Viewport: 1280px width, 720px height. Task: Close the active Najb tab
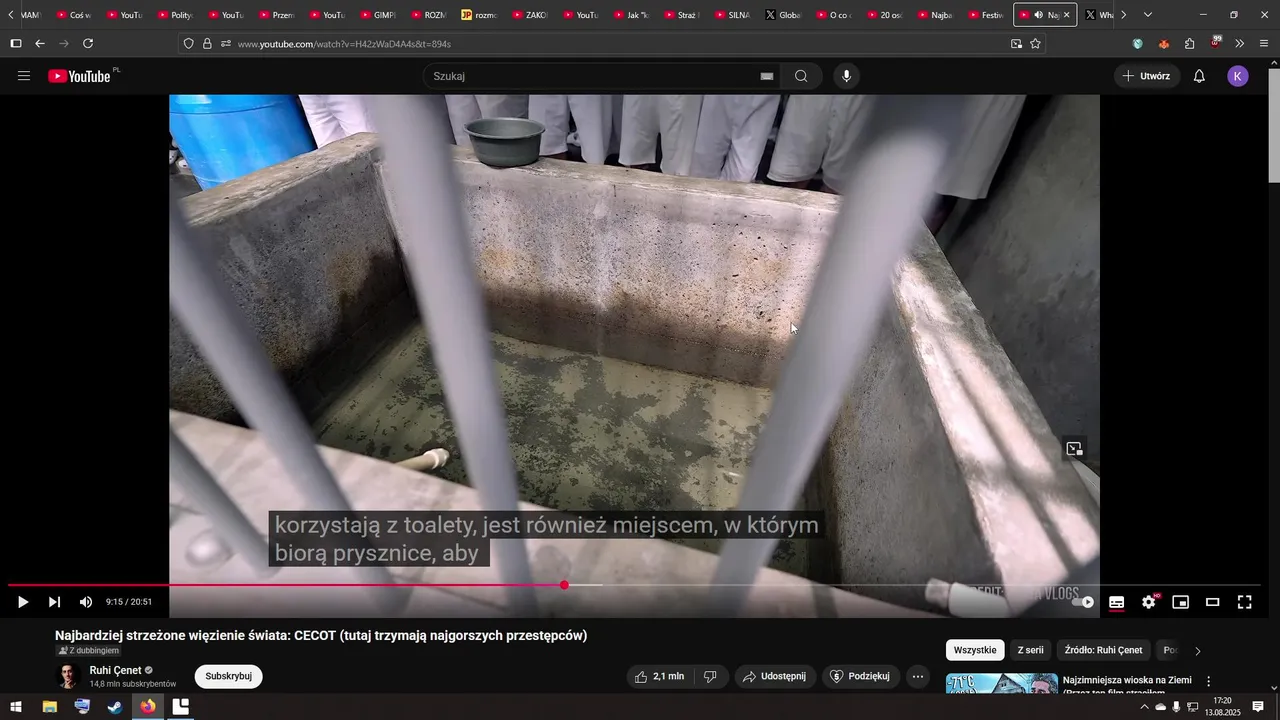[x=1066, y=15]
